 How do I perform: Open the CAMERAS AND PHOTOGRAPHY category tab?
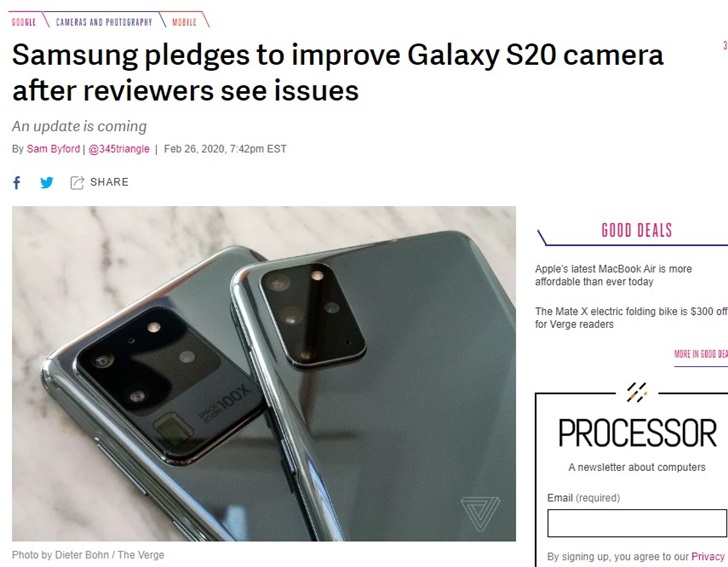(x=104, y=22)
